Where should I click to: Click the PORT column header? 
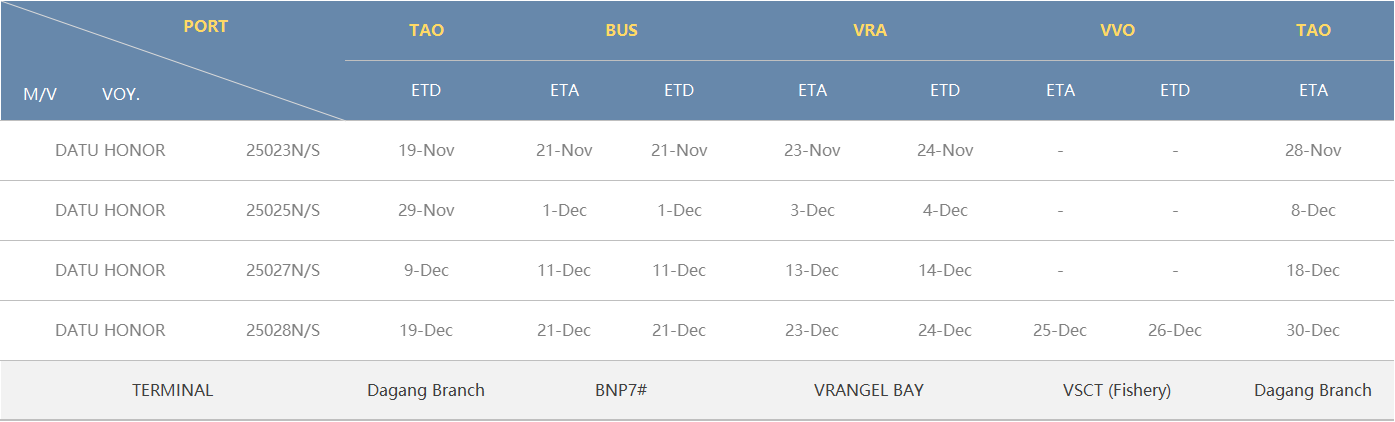pyautogui.click(x=206, y=27)
